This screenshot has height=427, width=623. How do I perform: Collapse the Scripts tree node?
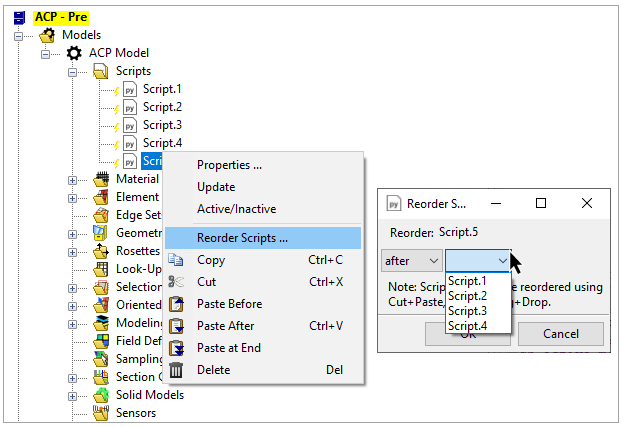72,72
